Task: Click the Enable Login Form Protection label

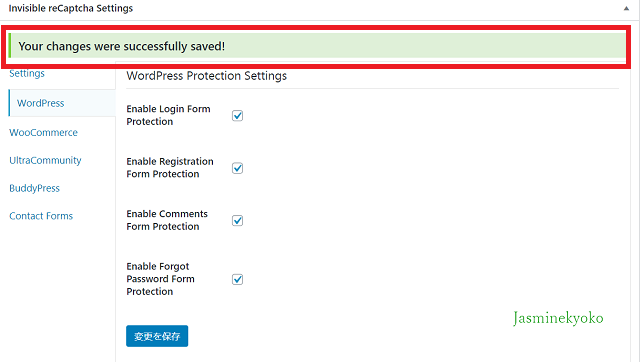Action: [168, 115]
